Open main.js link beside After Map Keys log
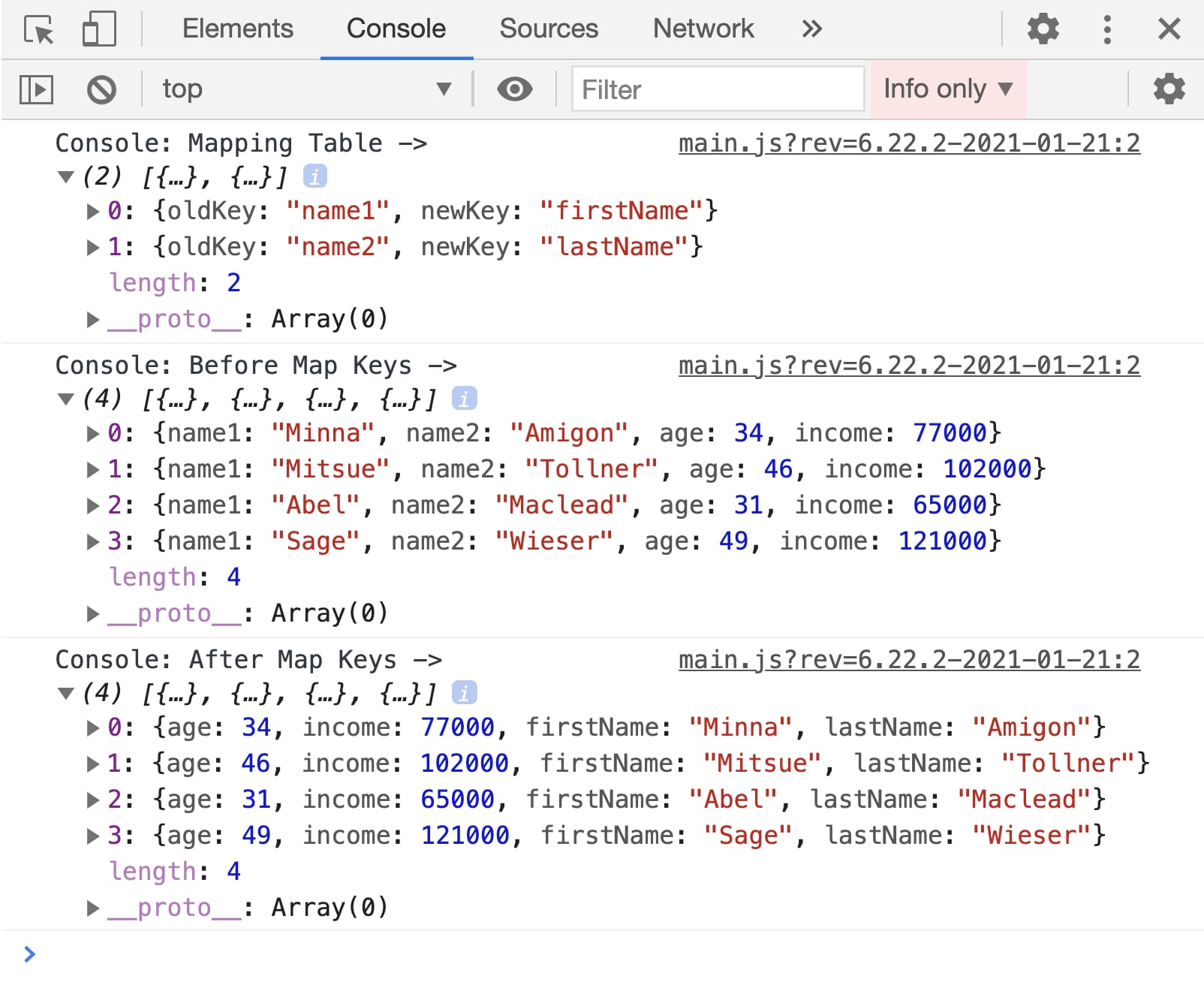The width and height of the screenshot is (1204, 985). 909,659
